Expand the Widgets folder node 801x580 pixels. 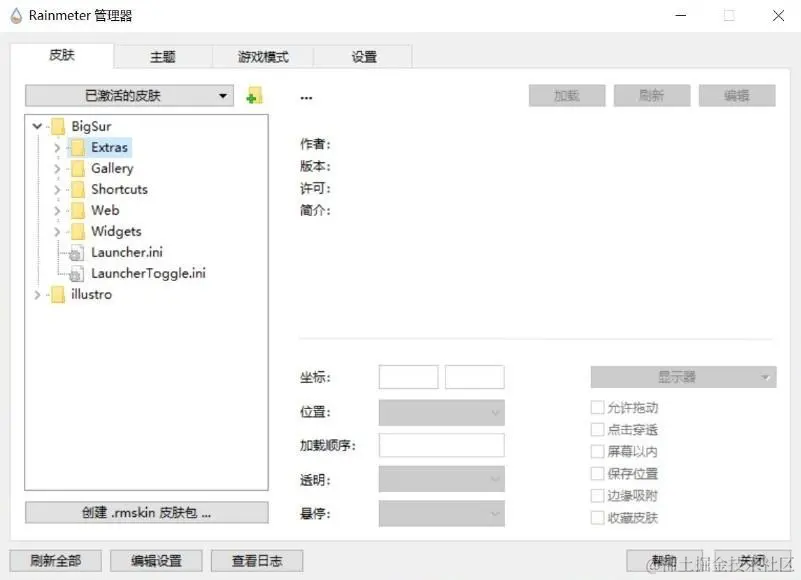point(57,231)
